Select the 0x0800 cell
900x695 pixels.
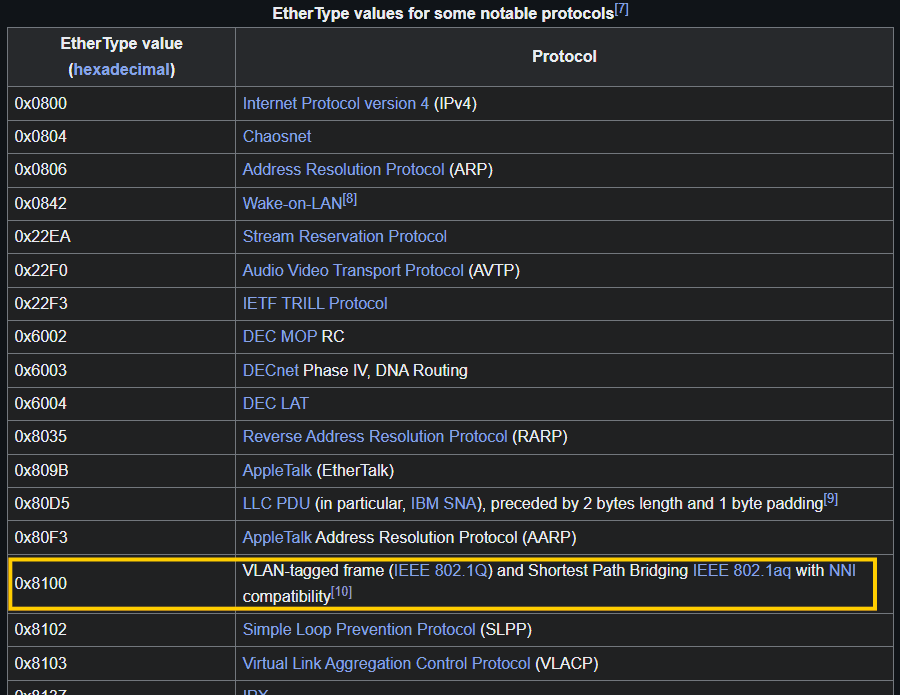121,103
